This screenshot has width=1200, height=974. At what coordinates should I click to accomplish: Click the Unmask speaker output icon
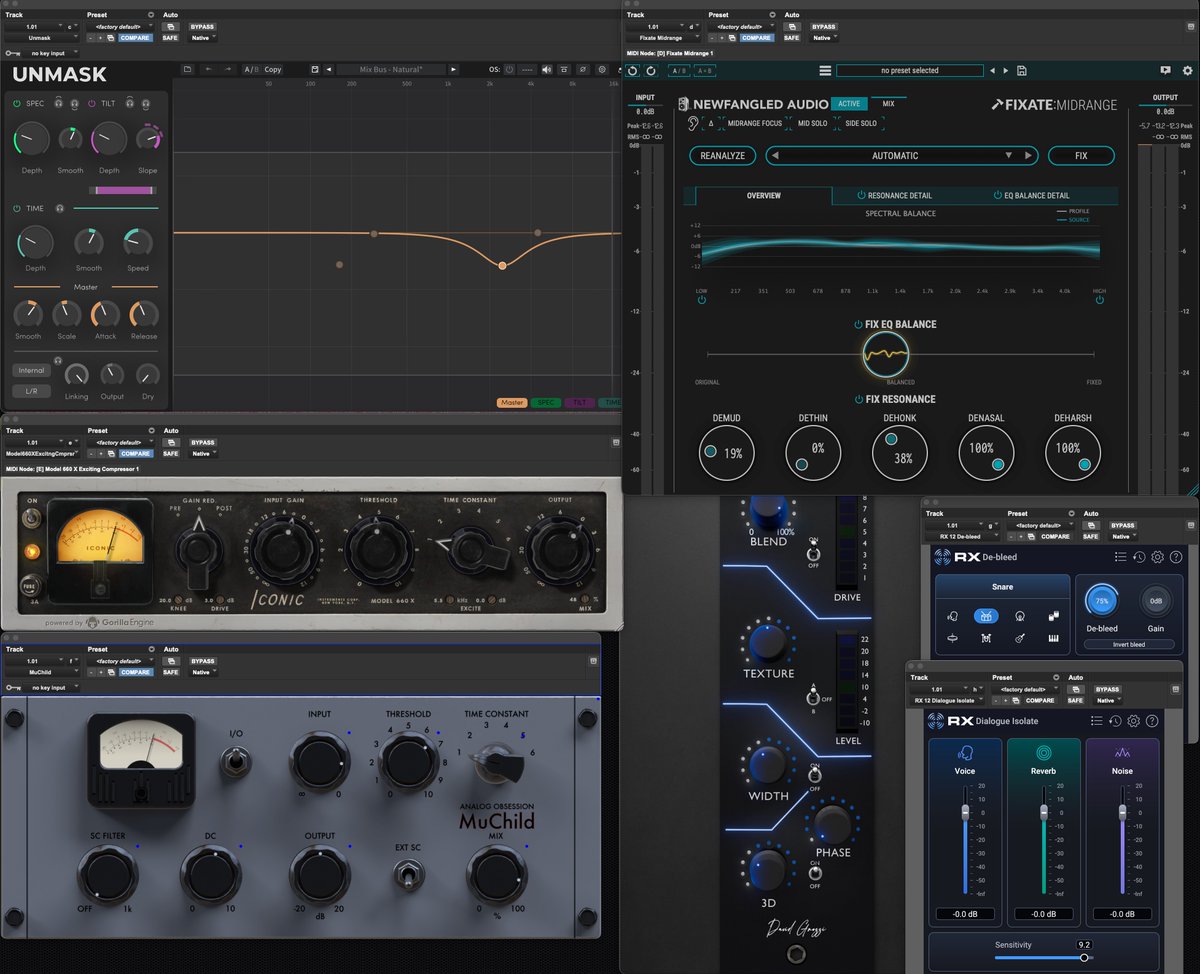tap(546, 69)
